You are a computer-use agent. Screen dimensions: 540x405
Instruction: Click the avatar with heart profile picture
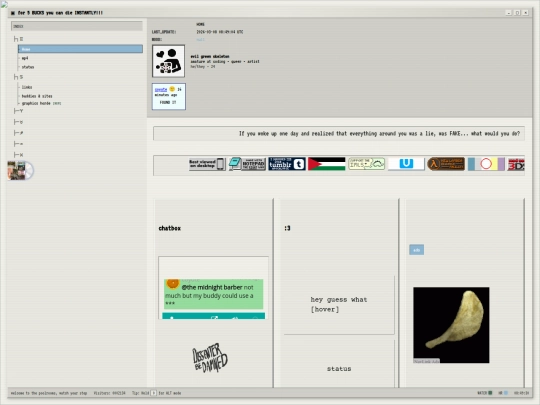pyautogui.click(x=168, y=61)
